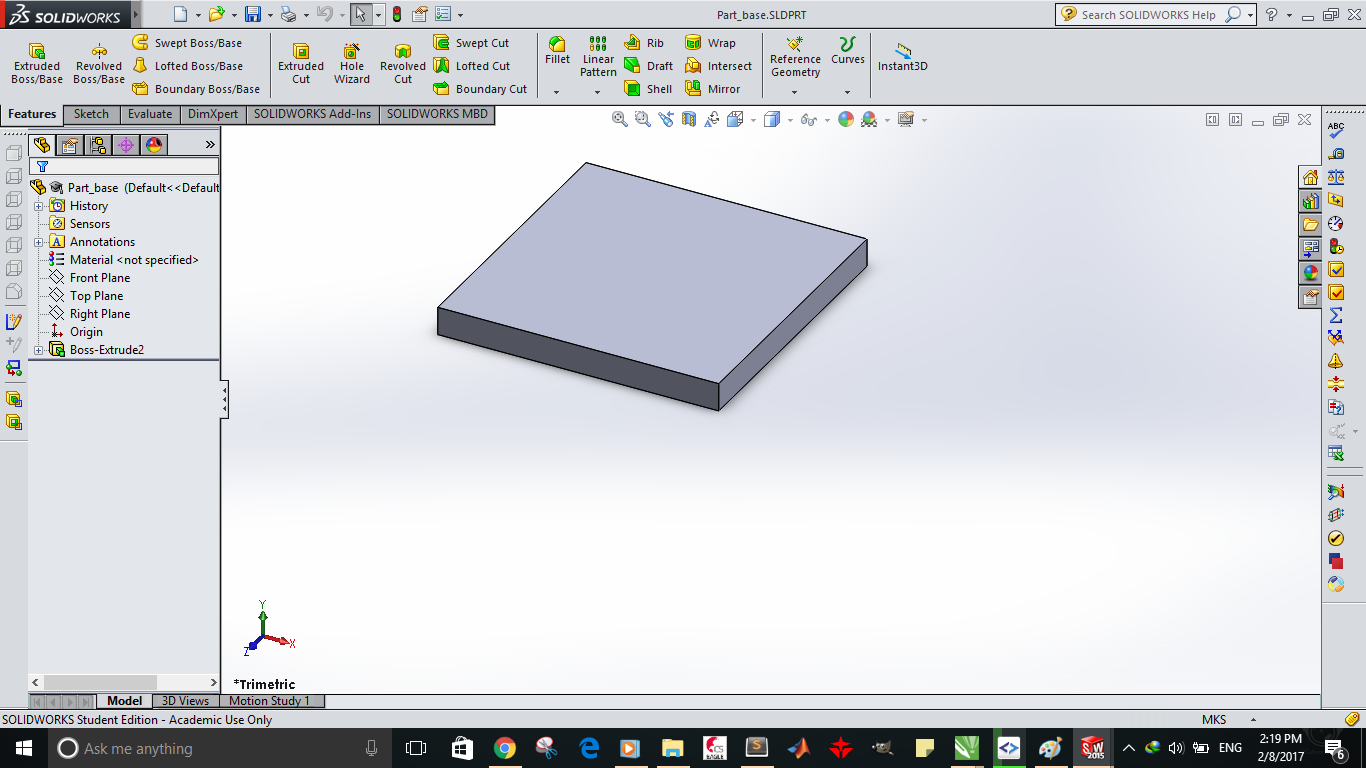Select the Extruded Cut tool
This screenshot has height=768, width=1366.
pyautogui.click(x=301, y=64)
